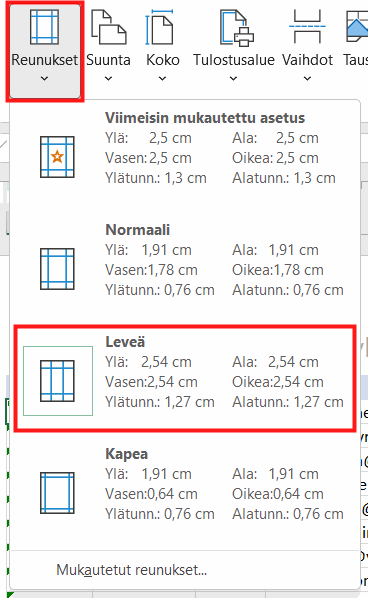368x598 pixels.
Task: Pick the Normaali margin preset icon
Action: click(x=57, y=269)
